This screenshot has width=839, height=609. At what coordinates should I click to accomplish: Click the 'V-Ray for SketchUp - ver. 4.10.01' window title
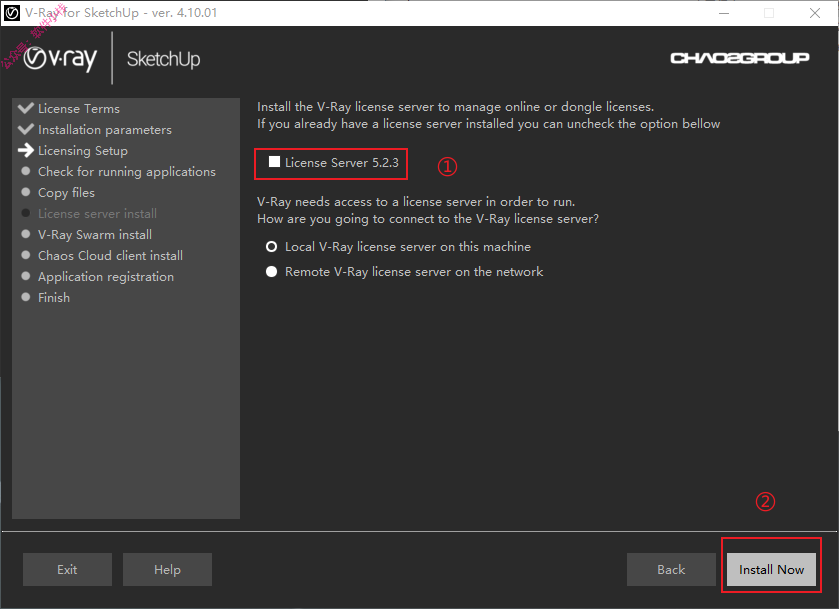pyautogui.click(x=121, y=13)
